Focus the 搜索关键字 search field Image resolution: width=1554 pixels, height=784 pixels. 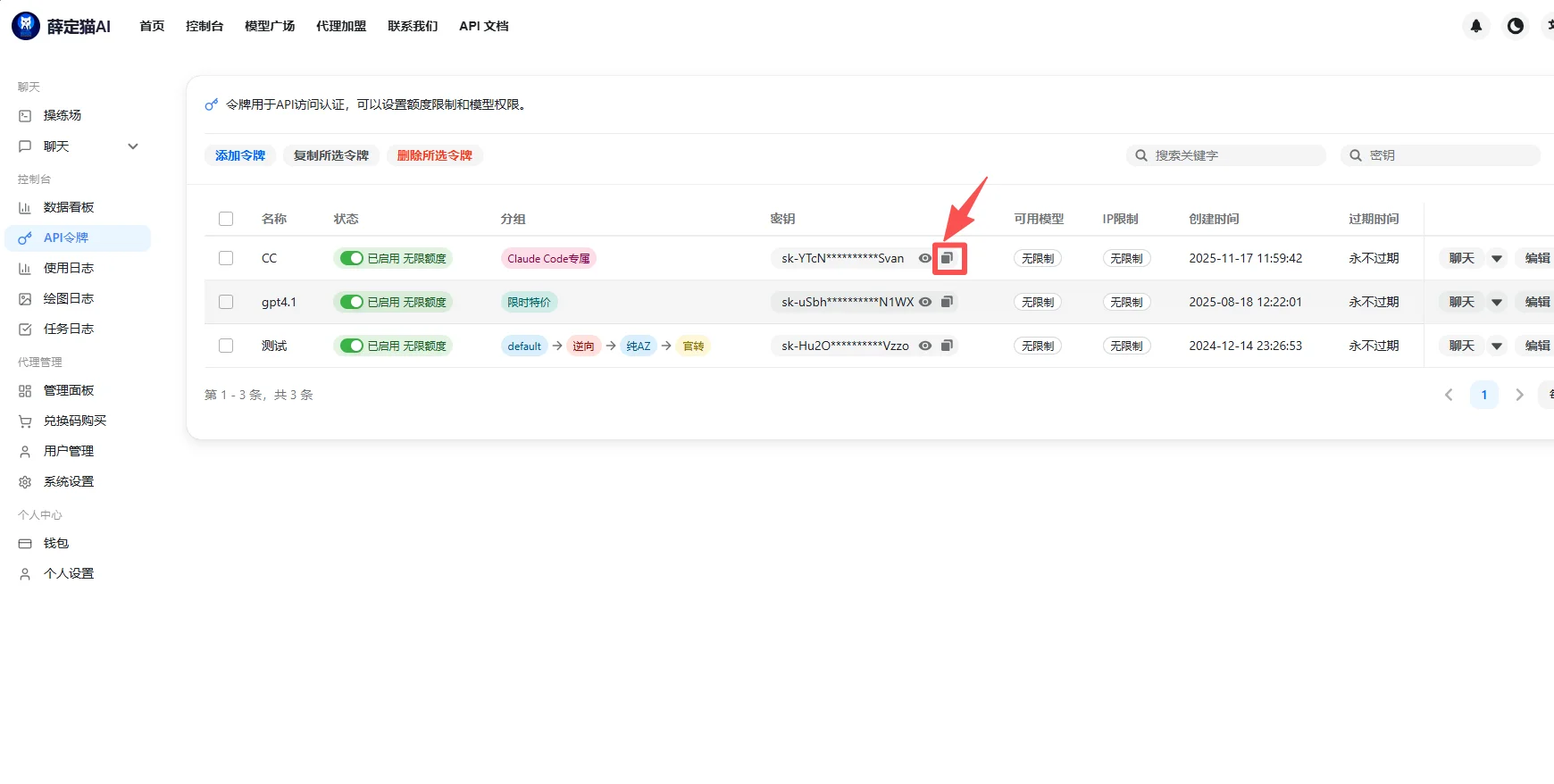[x=1226, y=155]
